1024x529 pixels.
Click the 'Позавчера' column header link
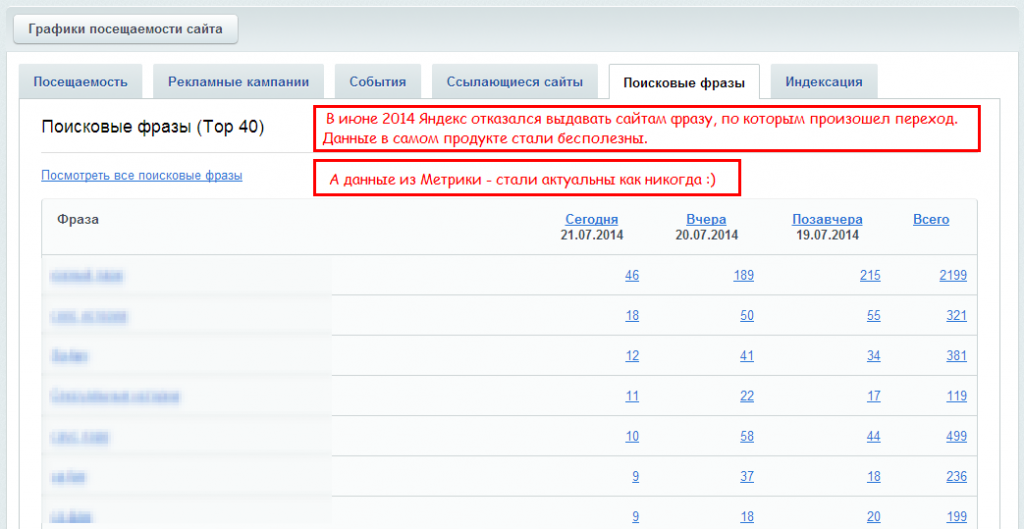tap(827, 219)
